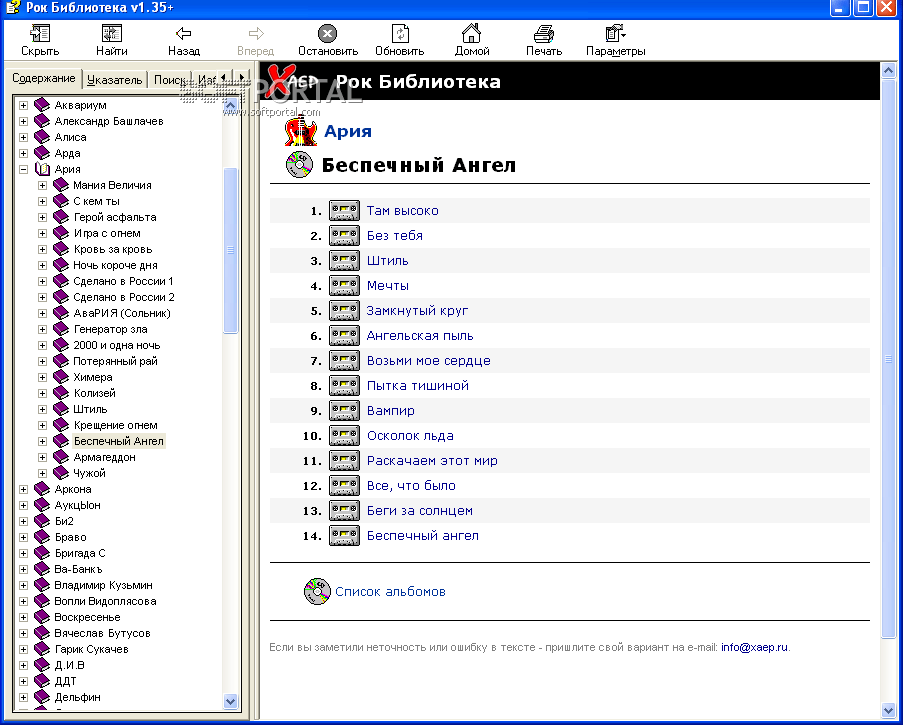
Task: Expand the Генератор зла album node
Action: coord(42,329)
